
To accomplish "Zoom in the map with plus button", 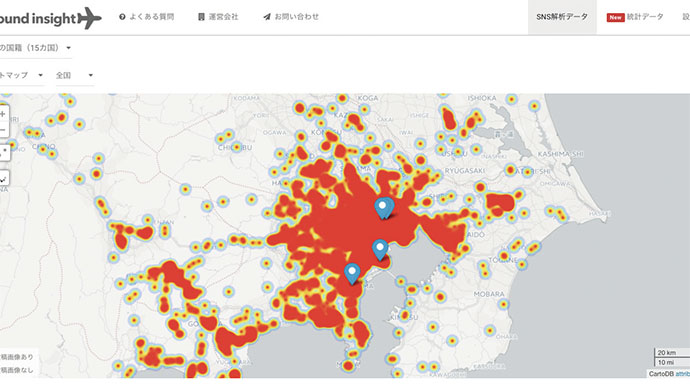I will pyautogui.click(x=3, y=114).
